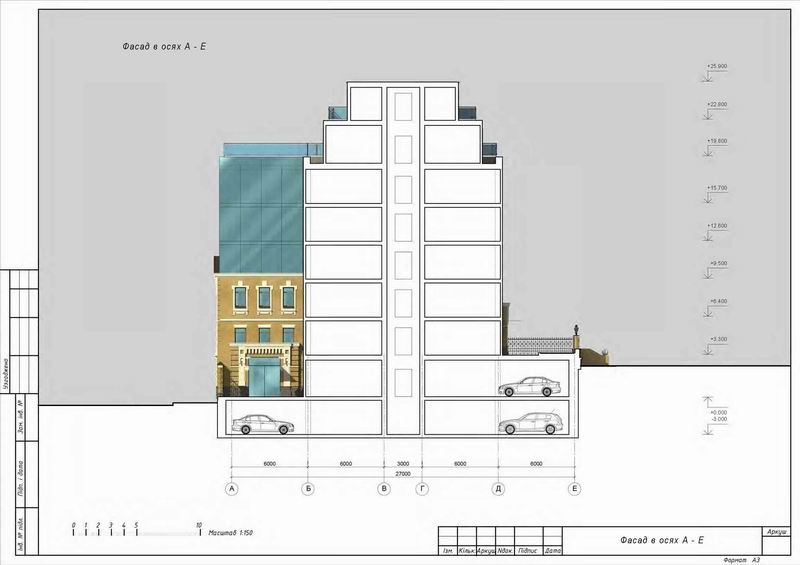The image size is (800, 565).
Task: Click the +15.700 elevation level mark
Action: (716, 188)
